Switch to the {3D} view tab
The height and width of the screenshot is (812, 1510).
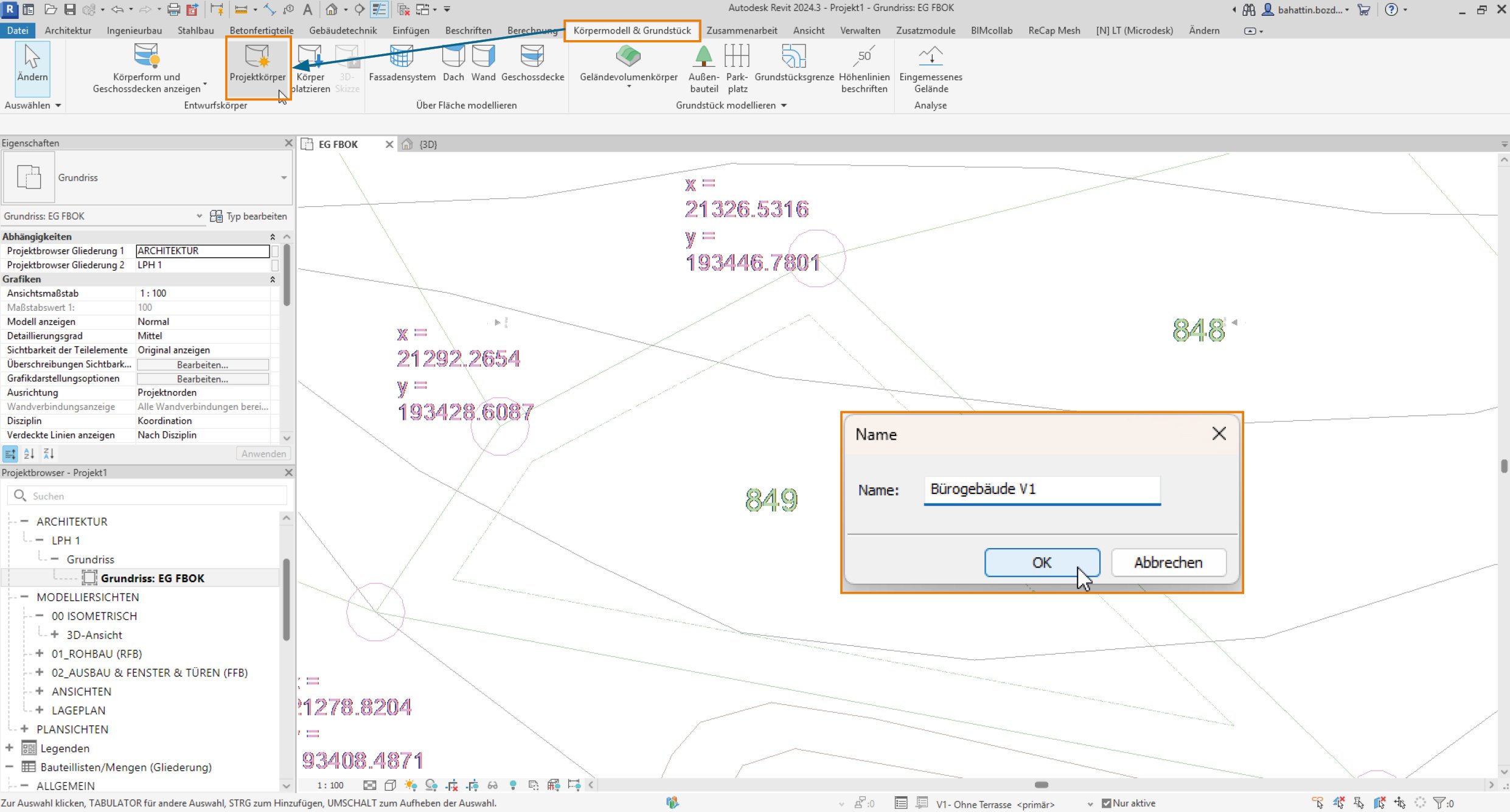(x=428, y=144)
